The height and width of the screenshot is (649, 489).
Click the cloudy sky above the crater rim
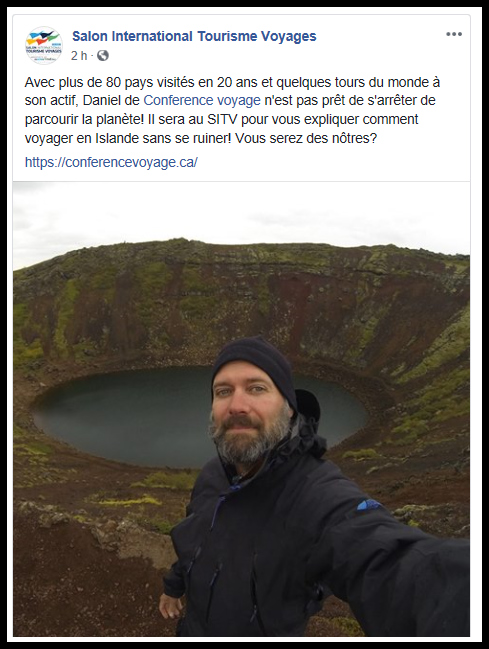(x=241, y=215)
